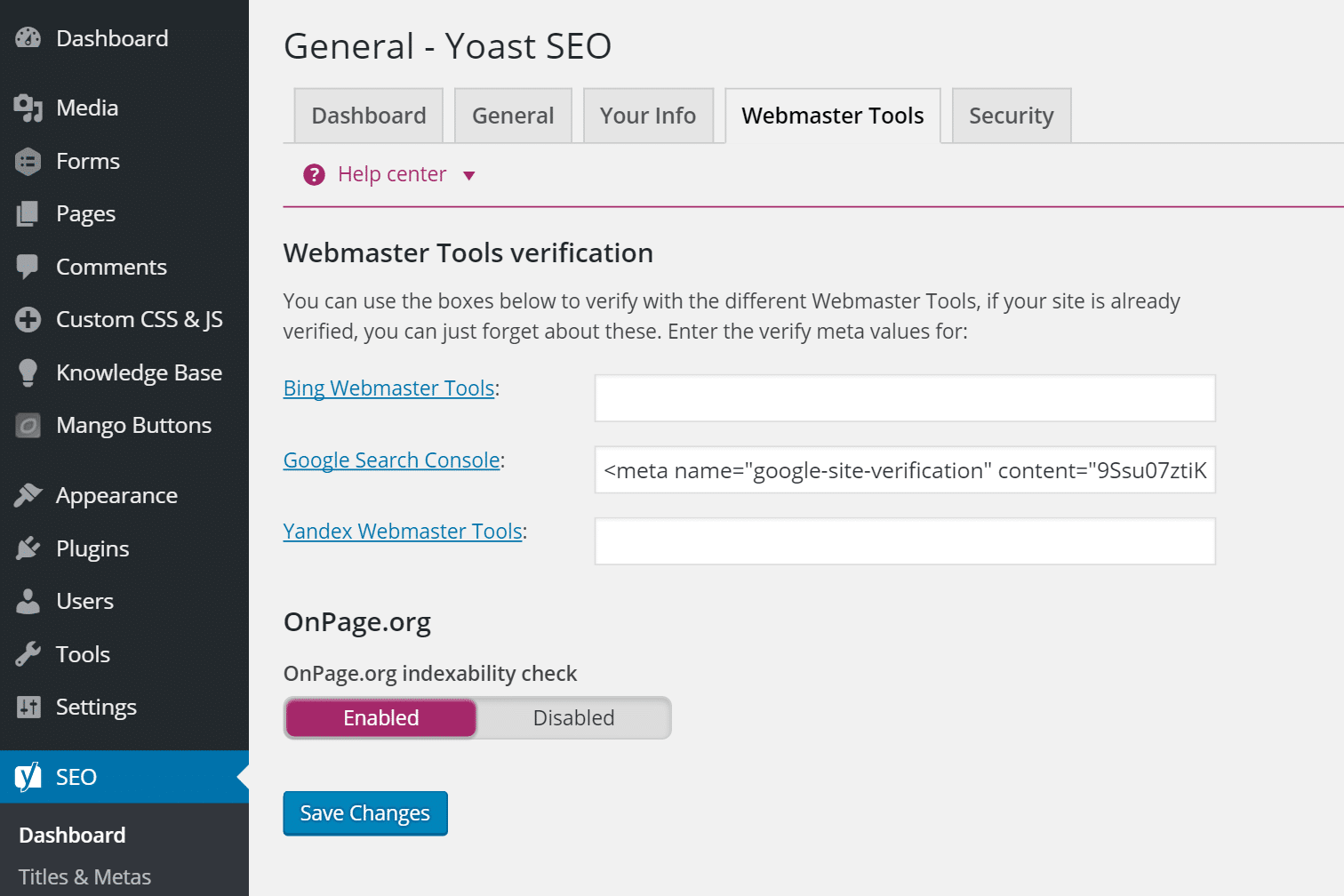This screenshot has width=1344, height=896.
Task: Click the Yoast SEO logo icon
Action: [28, 777]
